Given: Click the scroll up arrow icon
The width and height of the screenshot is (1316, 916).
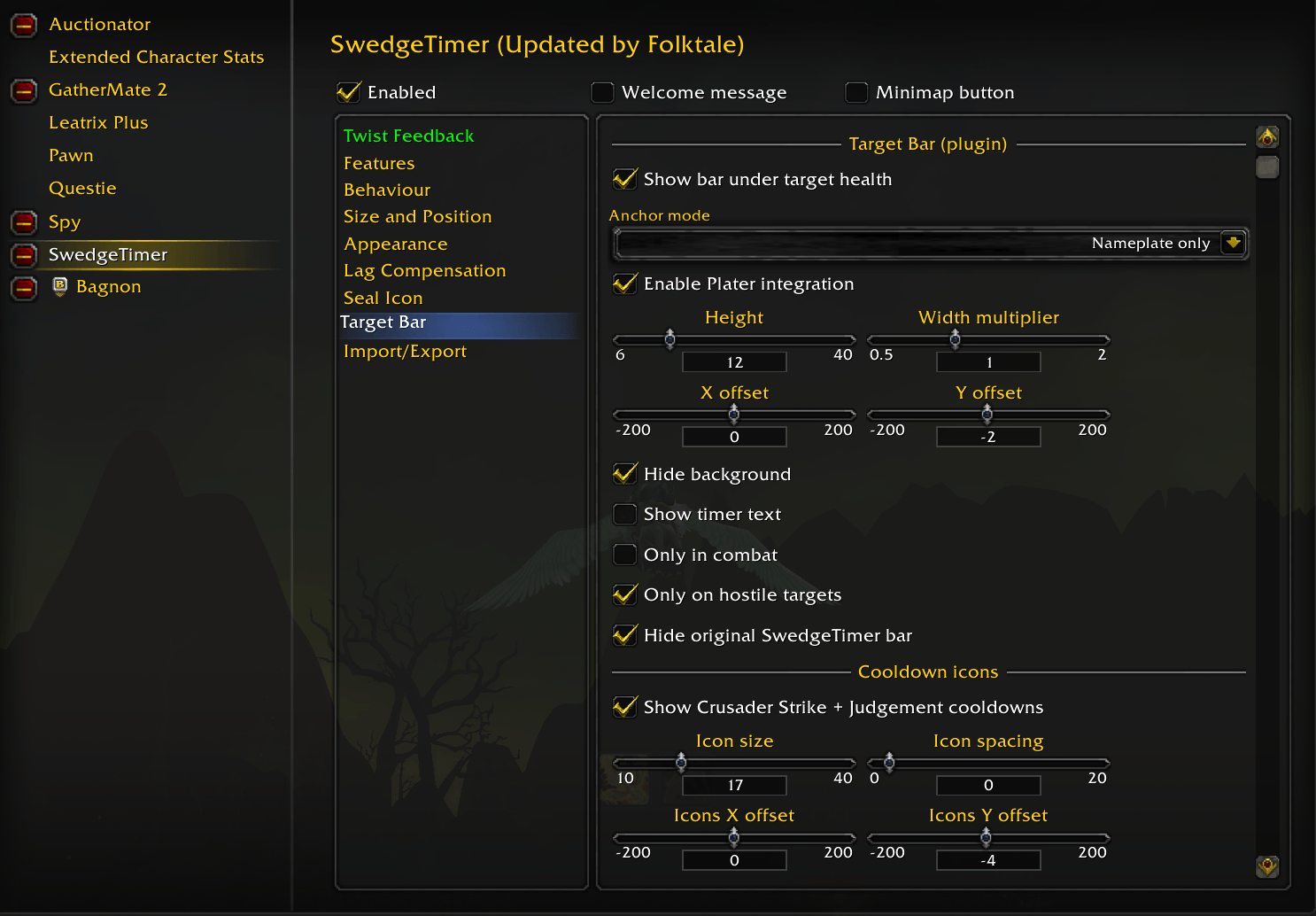Looking at the screenshot, I should [x=1267, y=137].
